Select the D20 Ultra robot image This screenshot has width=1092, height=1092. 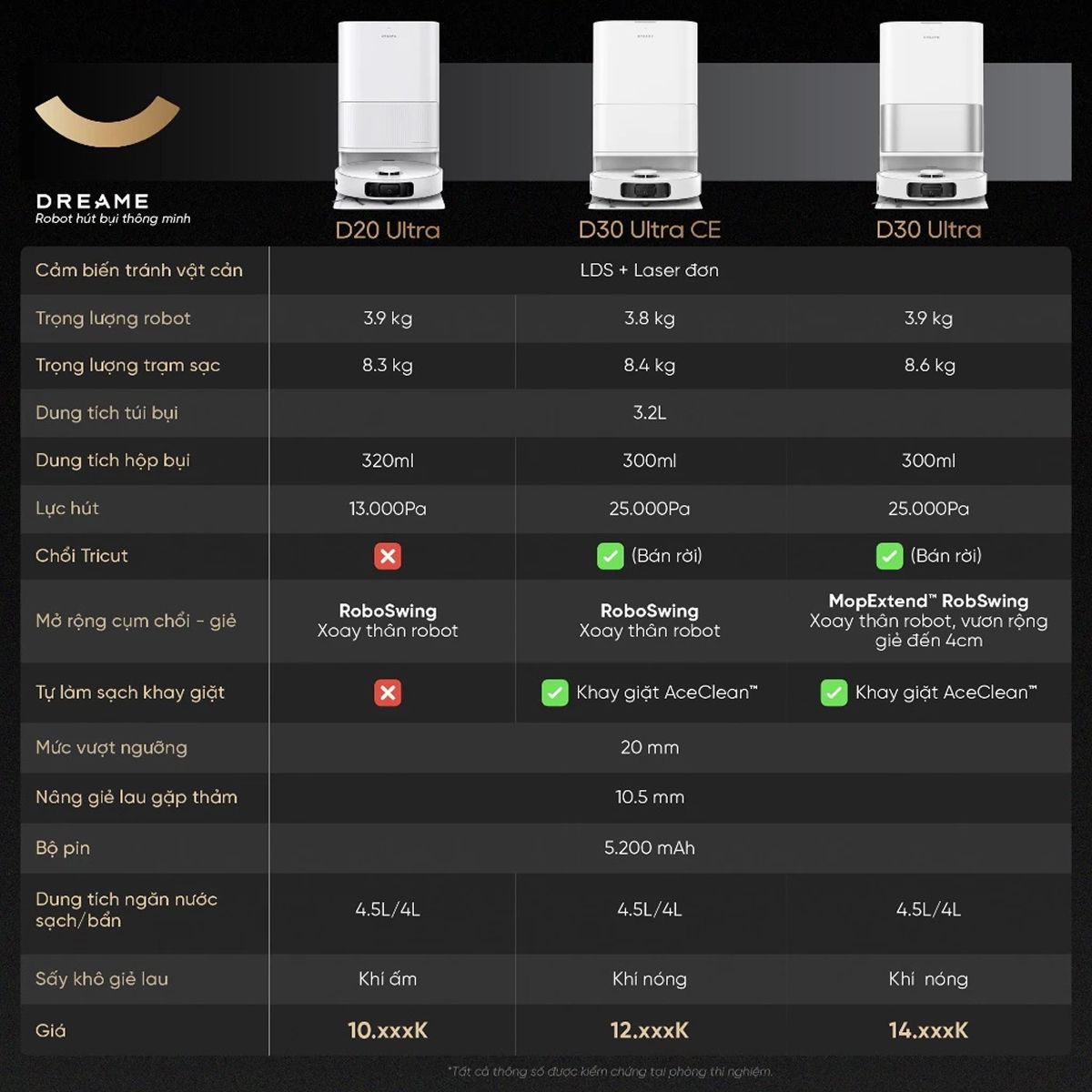tap(389, 116)
